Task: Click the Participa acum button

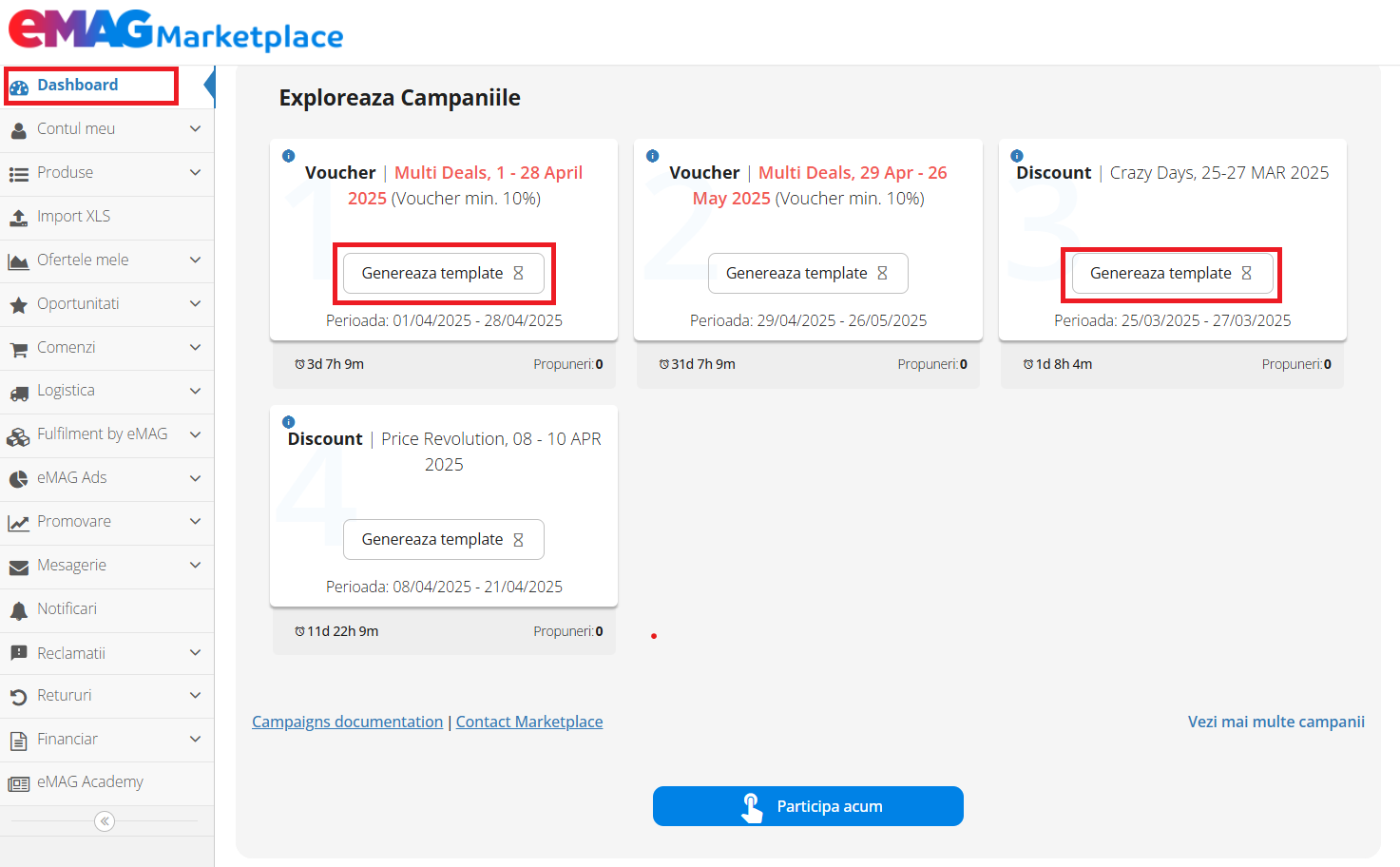Action: click(x=808, y=806)
